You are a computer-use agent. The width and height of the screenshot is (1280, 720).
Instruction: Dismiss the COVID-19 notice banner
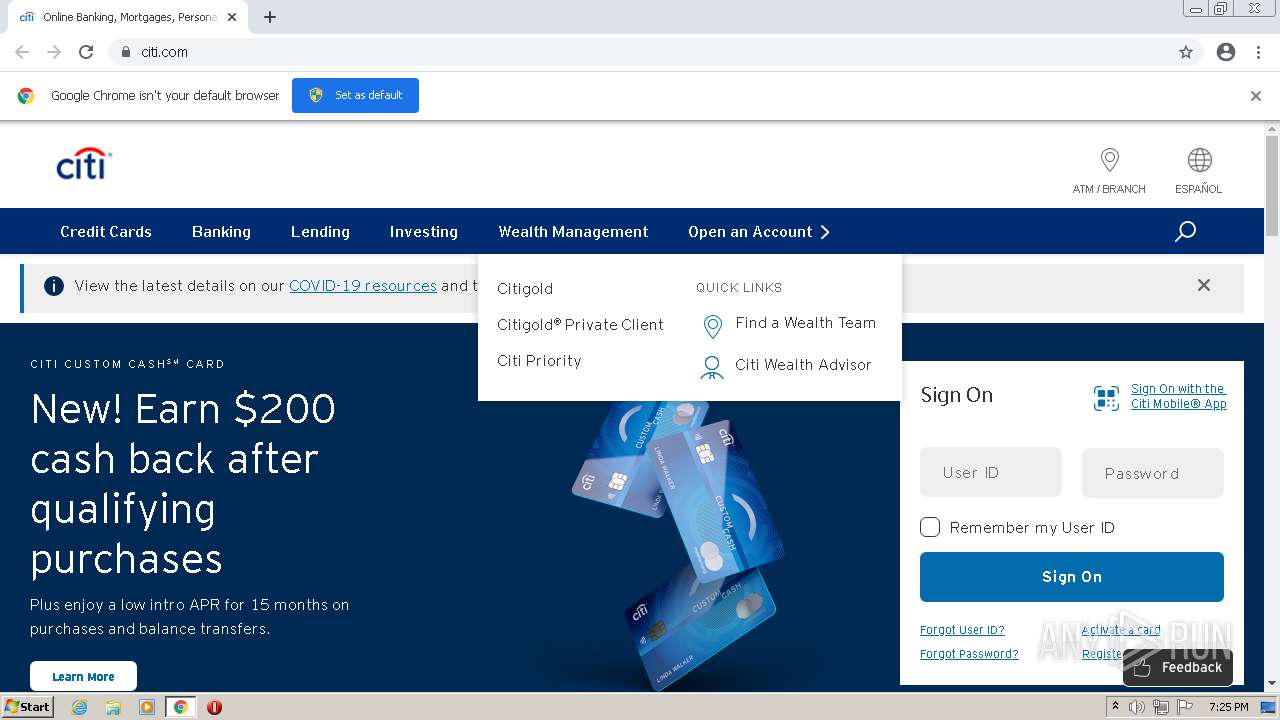[1204, 285]
